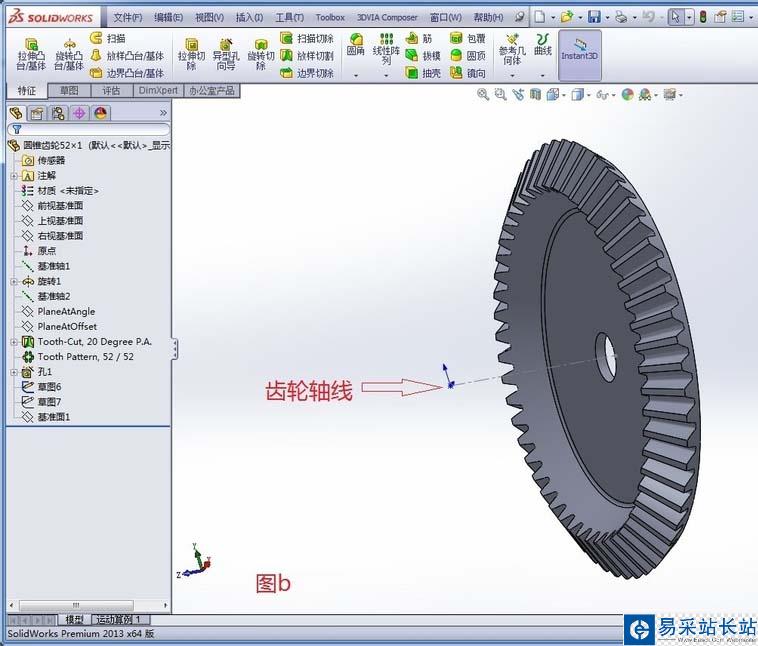Click the Save icon in top toolbar
758x646 pixels.
(594, 17)
